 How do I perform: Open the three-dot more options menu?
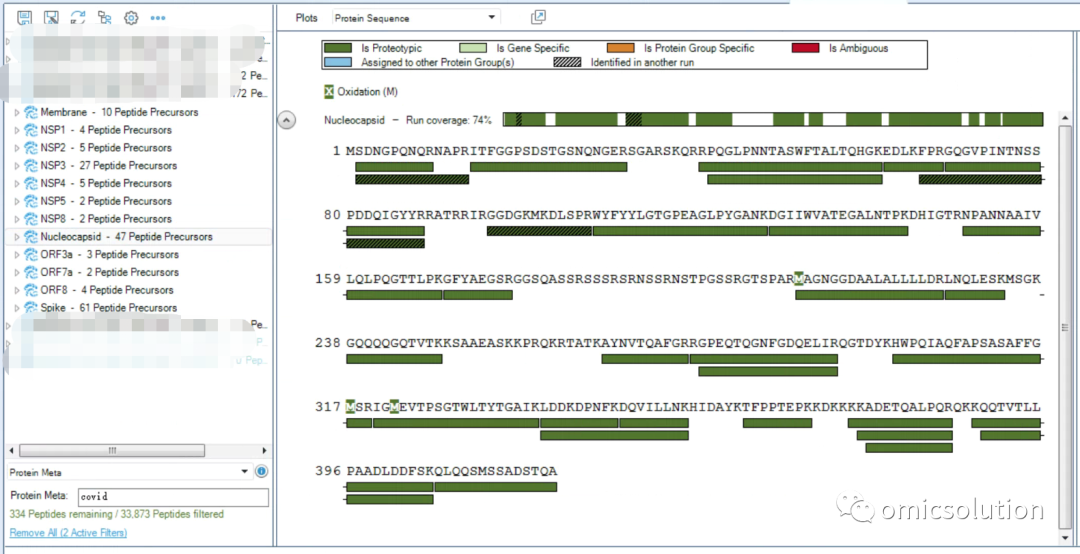click(158, 18)
